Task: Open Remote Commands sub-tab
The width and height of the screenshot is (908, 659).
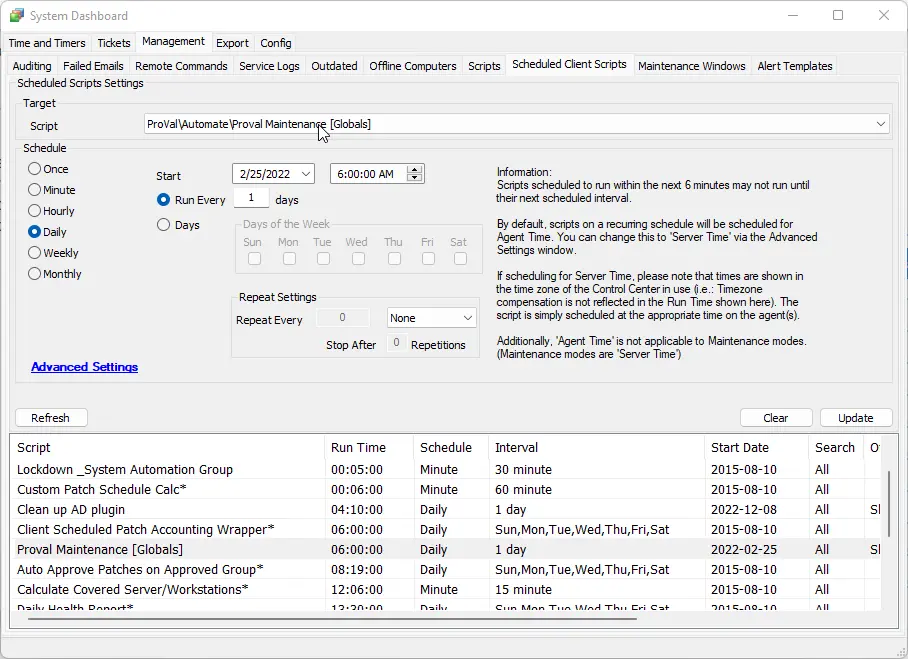Action: [181, 66]
